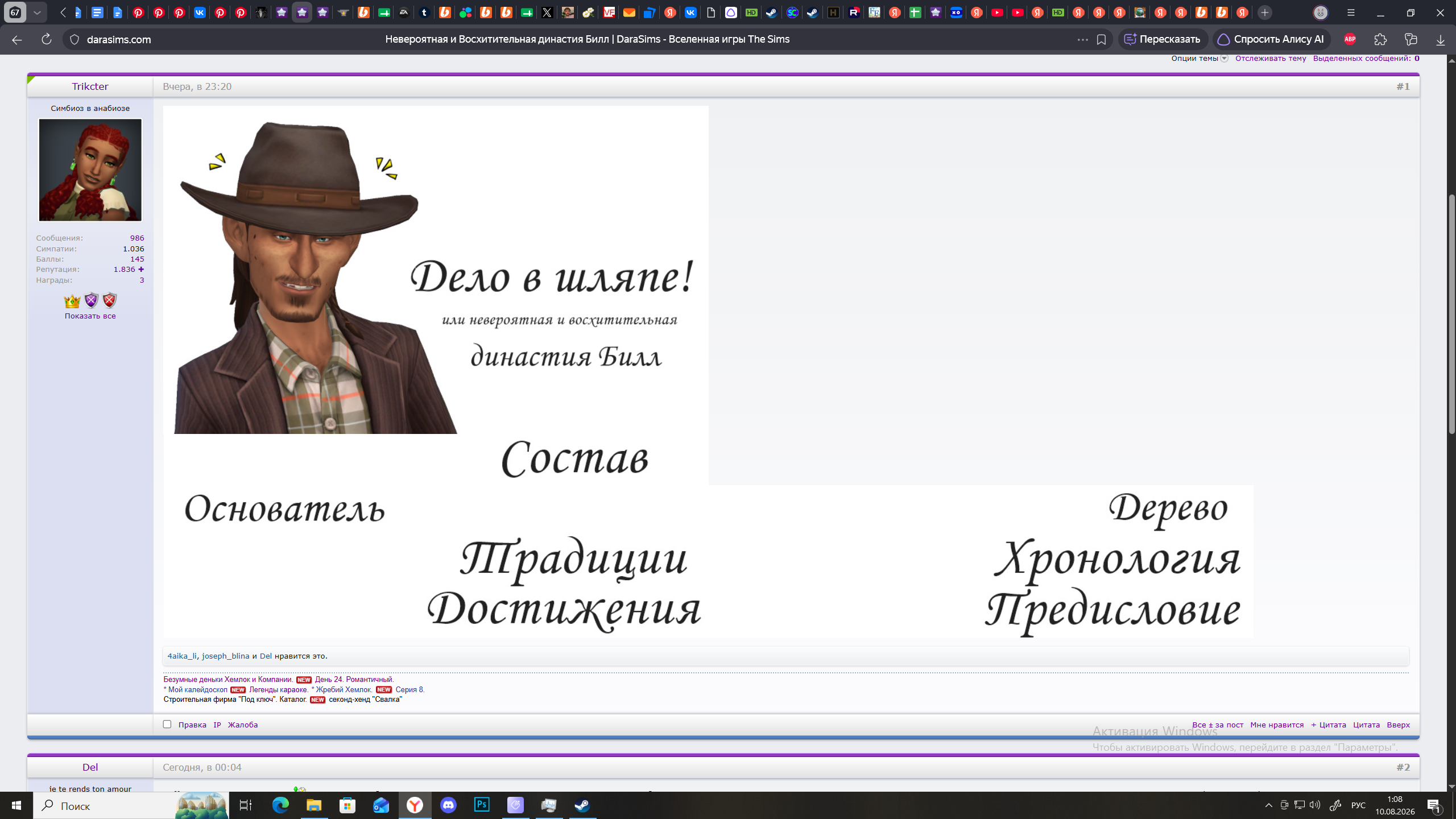The width and height of the screenshot is (1456, 819).
Task: Click the Основатель heading in the post
Action: point(284,508)
